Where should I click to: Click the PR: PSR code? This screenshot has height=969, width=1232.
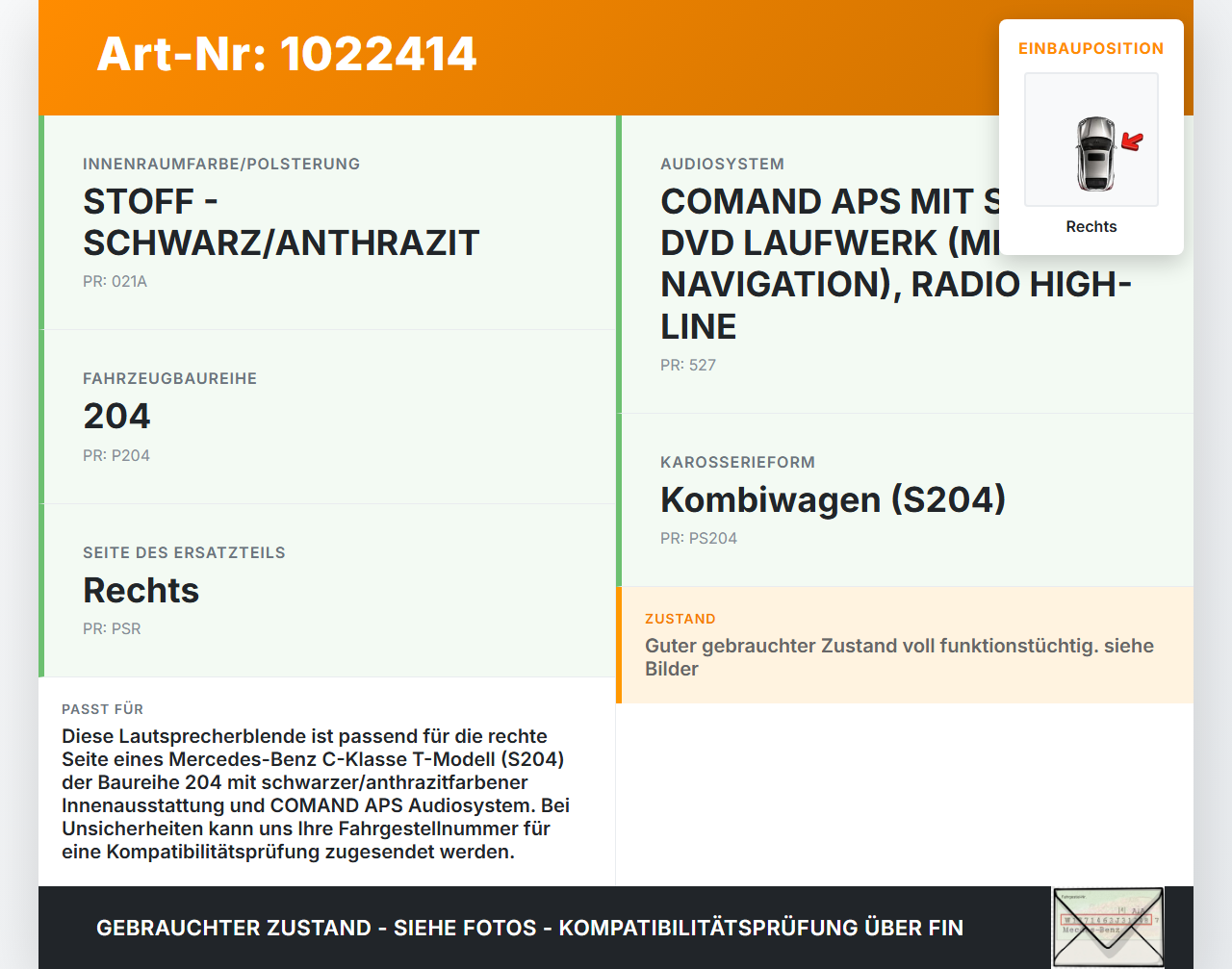(x=112, y=629)
